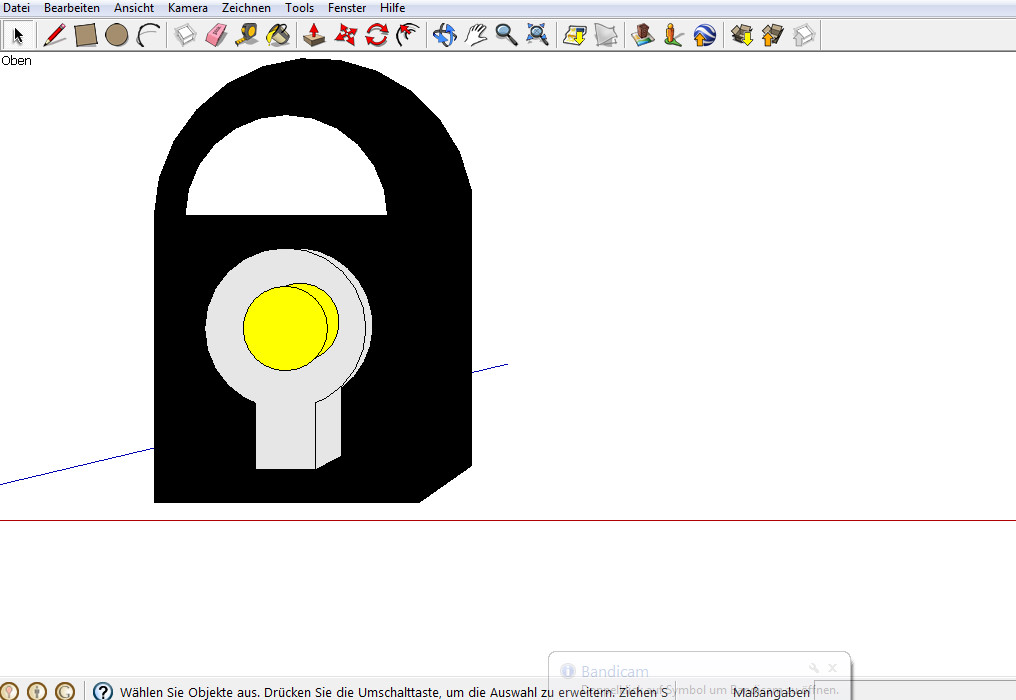Screen dimensions: 1016x700
Task: Pick the Offset tool
Action: (408, 35)
